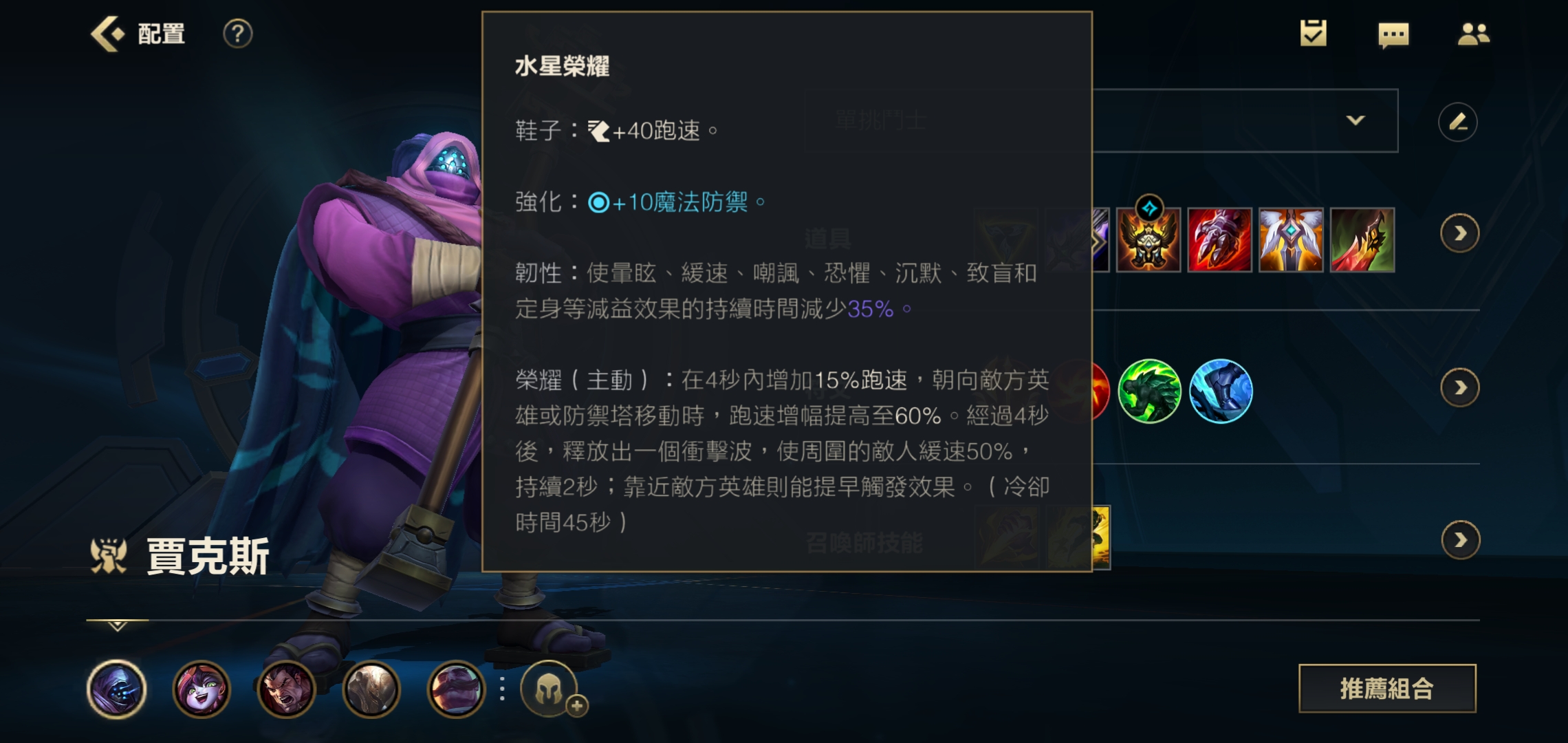Select the blue boot rune icon

[1221, 391]
